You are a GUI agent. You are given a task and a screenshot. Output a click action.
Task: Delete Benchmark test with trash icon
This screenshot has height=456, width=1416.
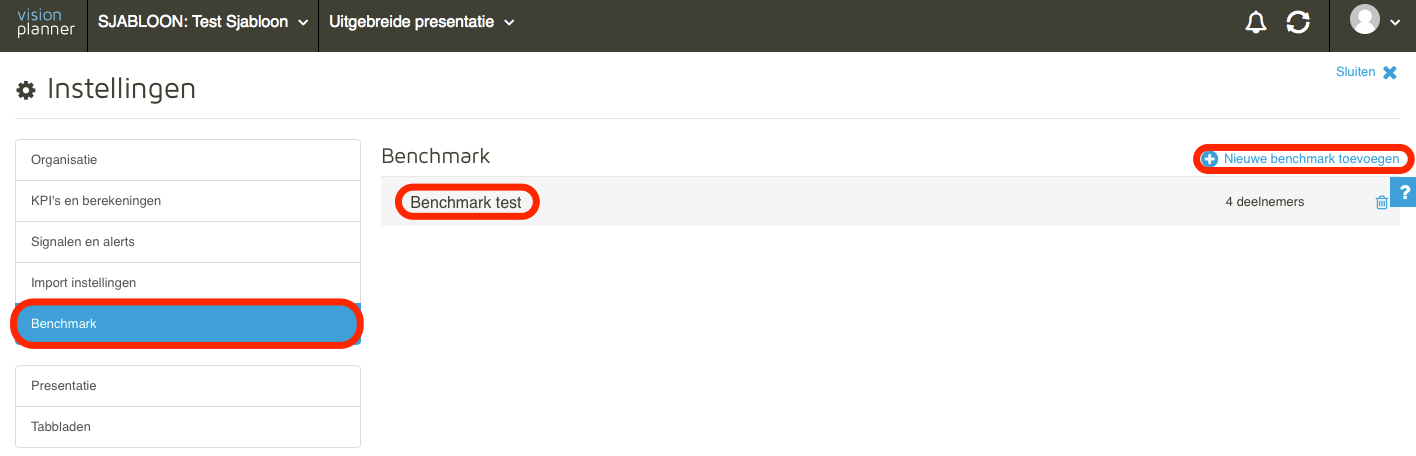point(1382,202)
